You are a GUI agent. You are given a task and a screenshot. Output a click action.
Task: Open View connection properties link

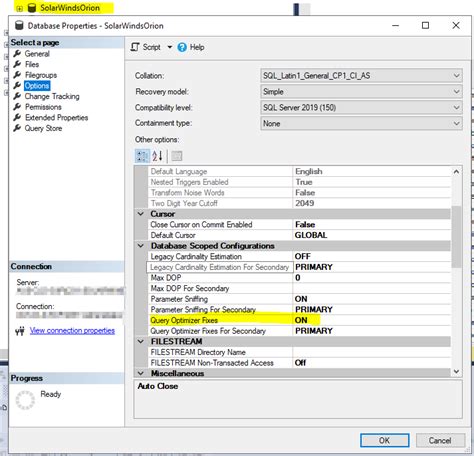(72, 330)
